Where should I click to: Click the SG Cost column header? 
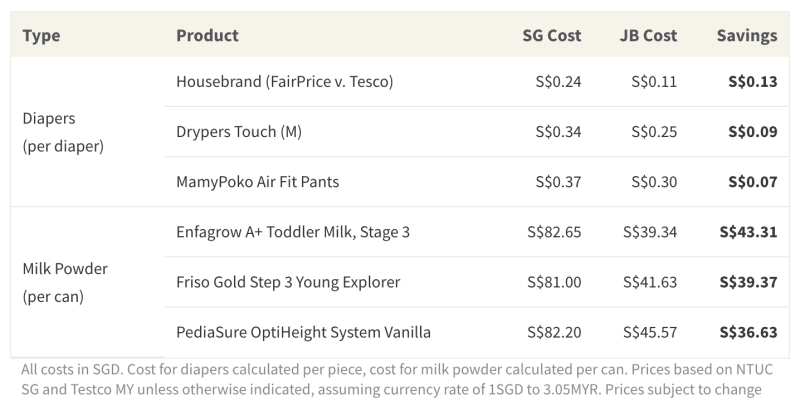coord(551,36)
